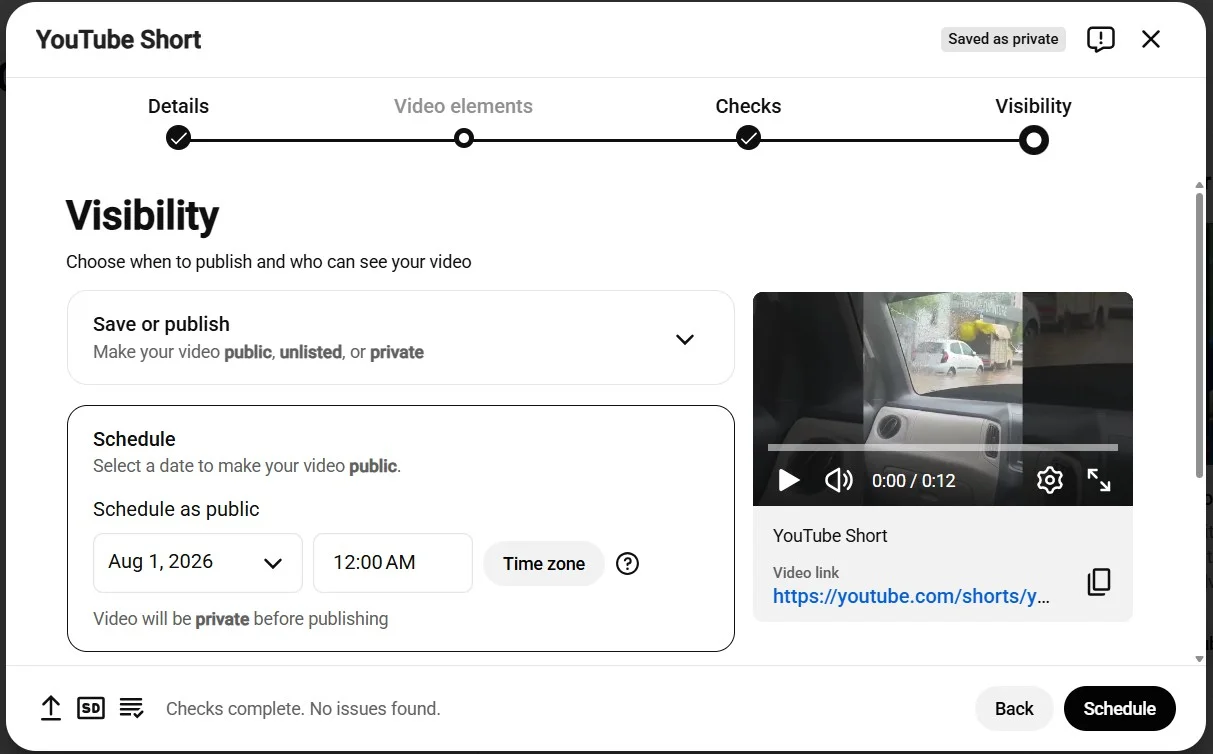Click the video preview thumbnail
Image resolution: width=1213 pixels, height=754 pixels.
click(x=943, y=399)
